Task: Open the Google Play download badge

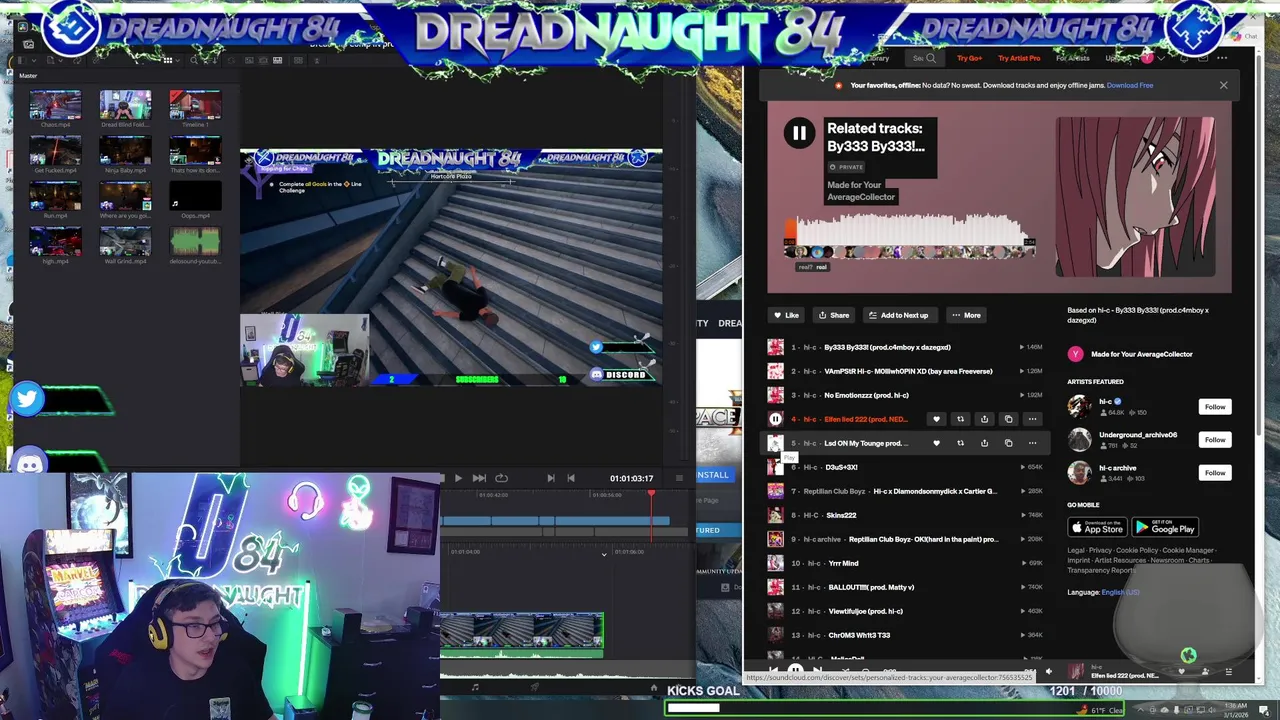Action: 1165,527
